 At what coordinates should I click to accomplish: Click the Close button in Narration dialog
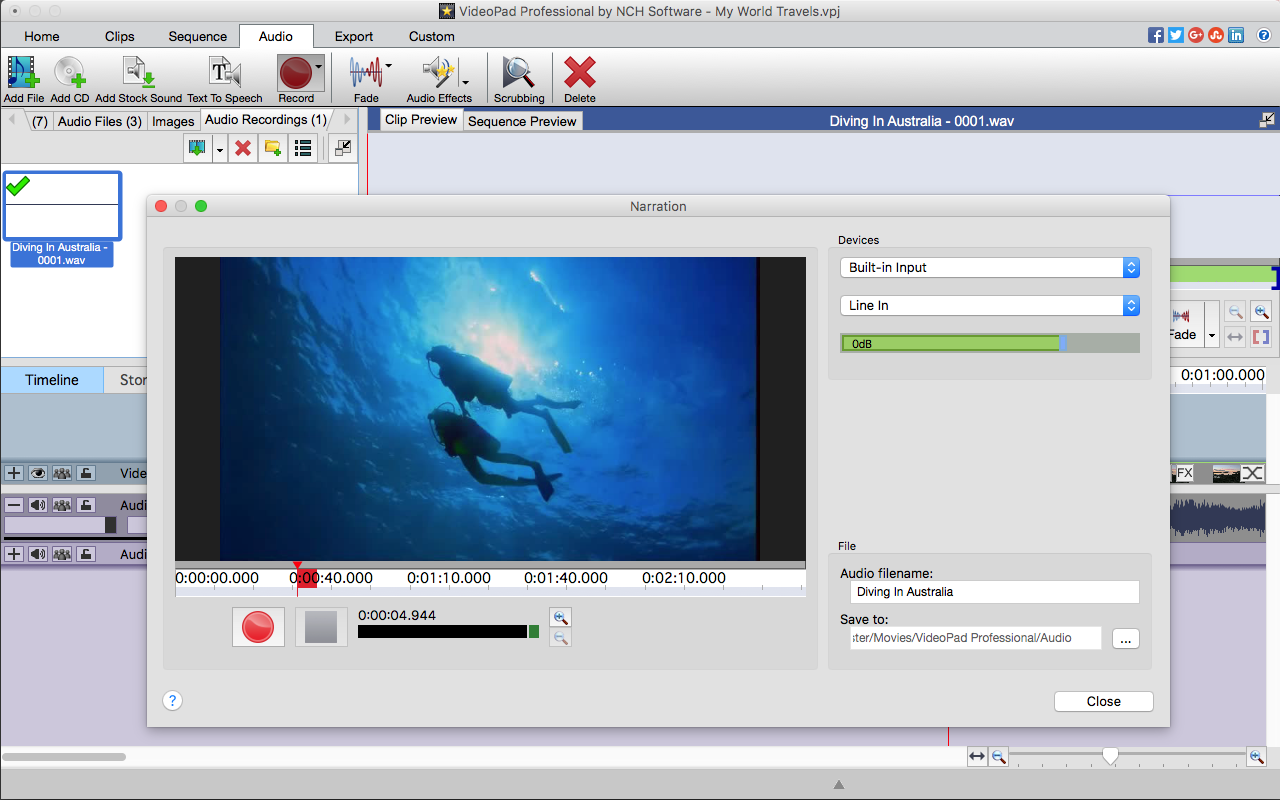click(x=1103, y=701)
